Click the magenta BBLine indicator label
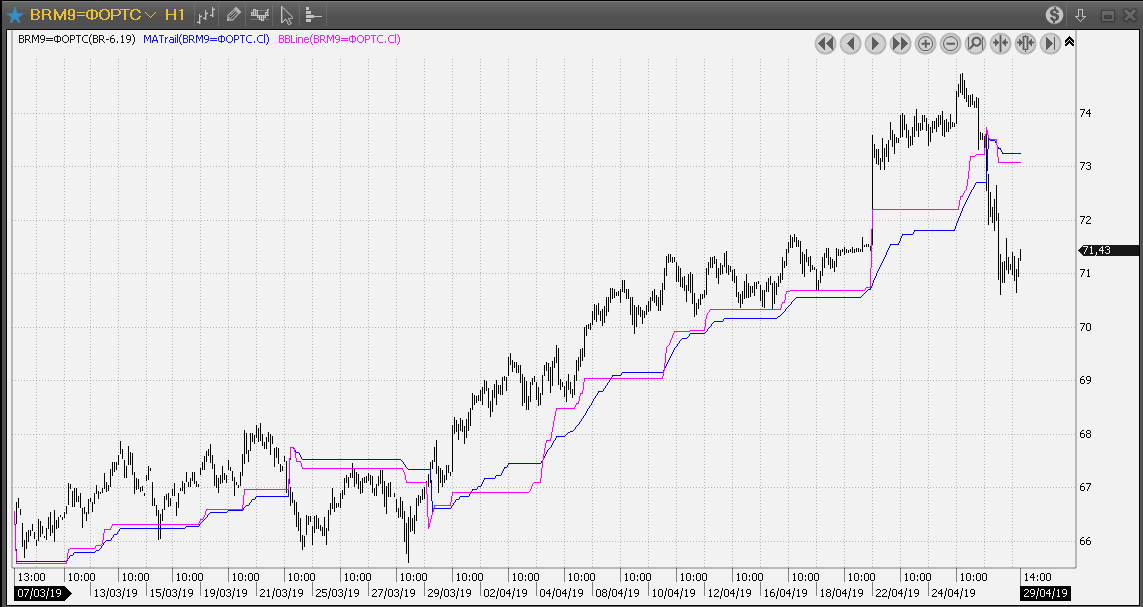This screenshot has width=1143, height=607. click(339, 39)
